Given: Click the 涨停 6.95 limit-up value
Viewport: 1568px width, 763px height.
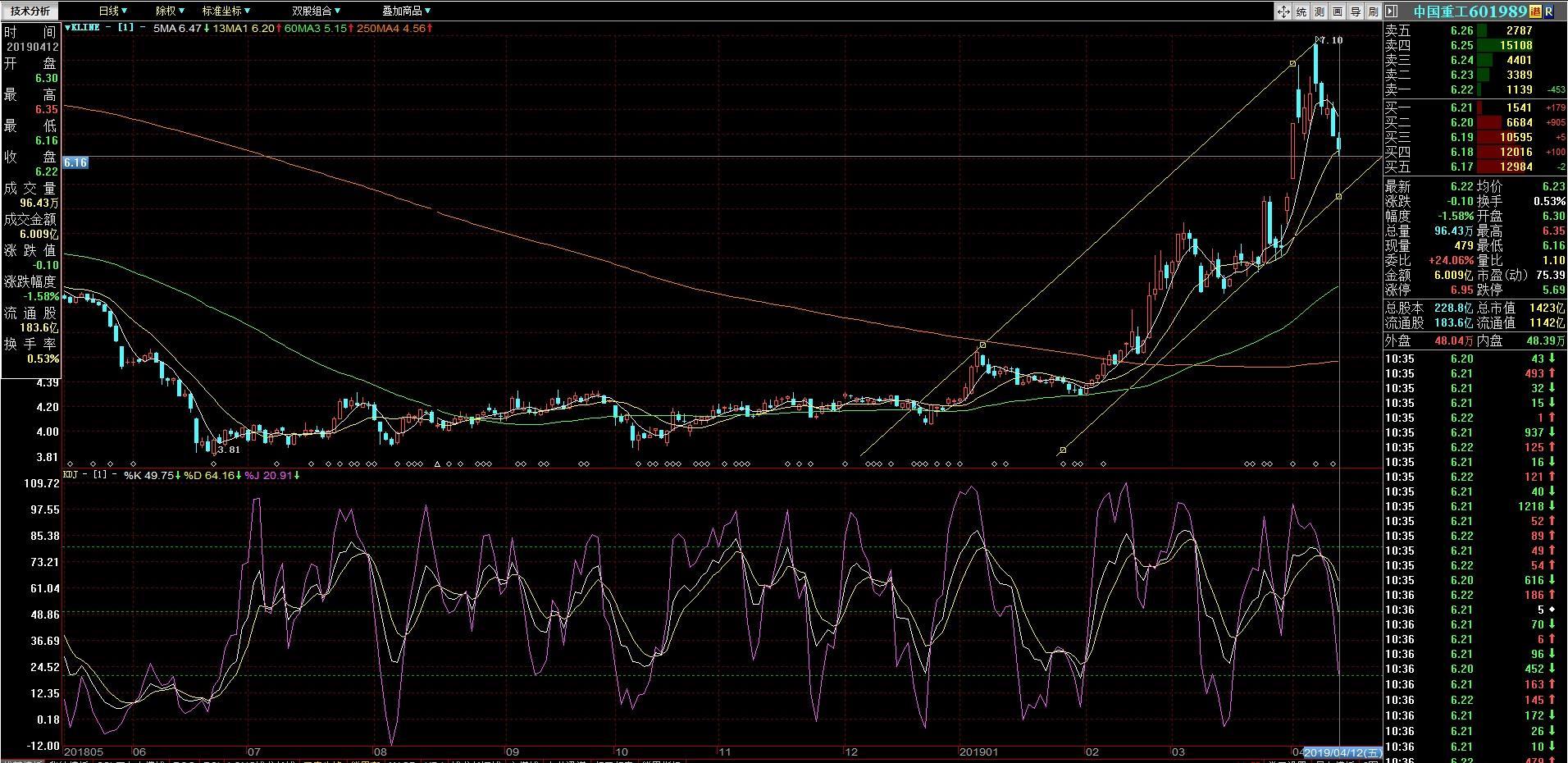Looking at the screenshot, I should 1461,290.
